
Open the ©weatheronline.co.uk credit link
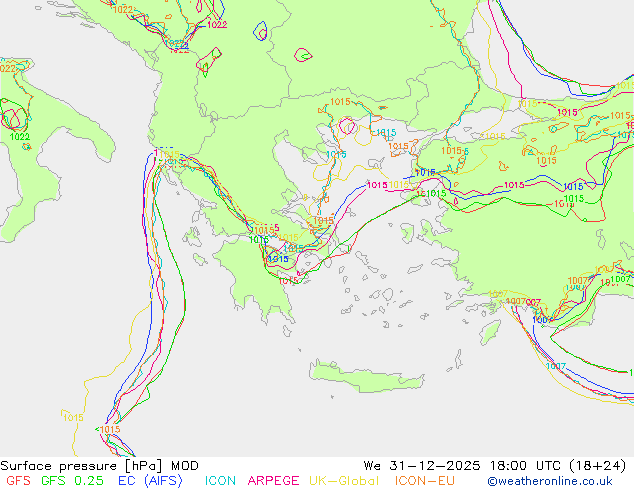click(550, 481)
